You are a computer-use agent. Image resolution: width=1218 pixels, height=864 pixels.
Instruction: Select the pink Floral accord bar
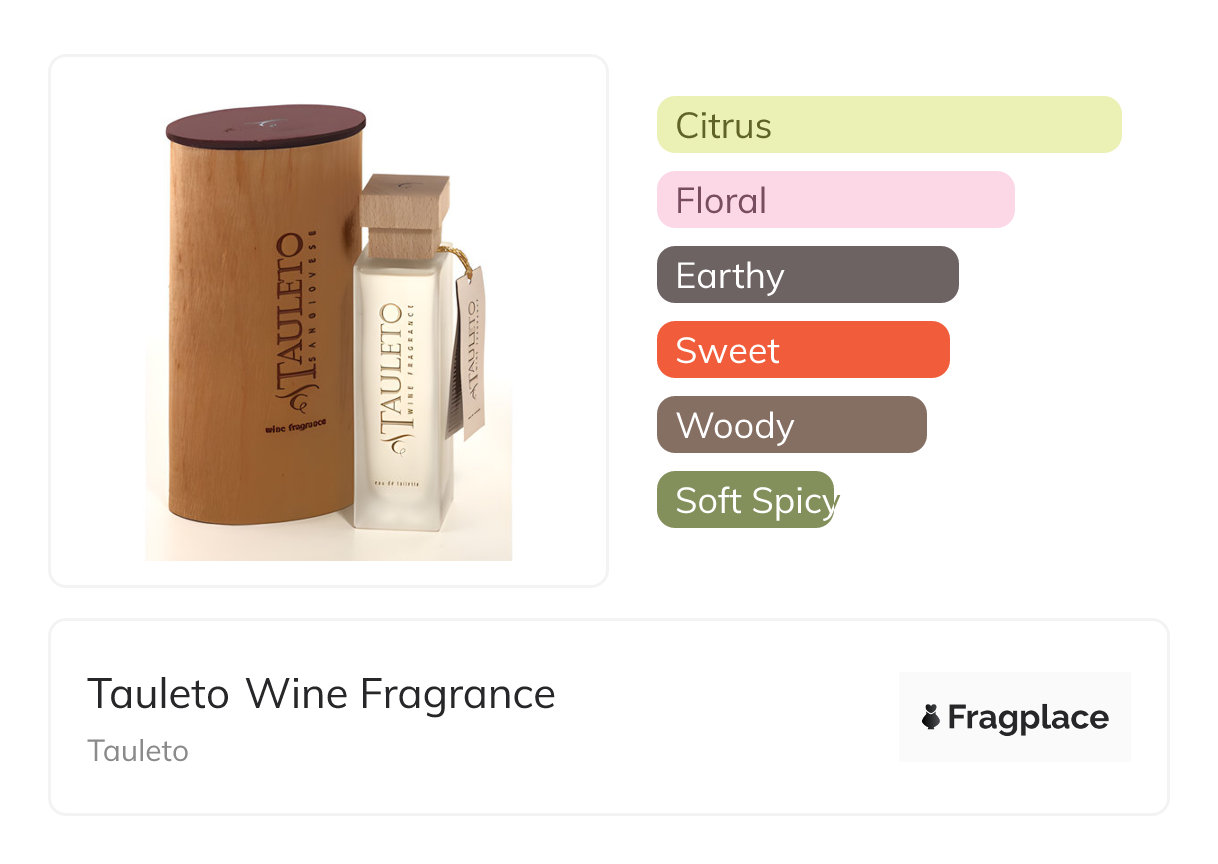tap(835, 200)
